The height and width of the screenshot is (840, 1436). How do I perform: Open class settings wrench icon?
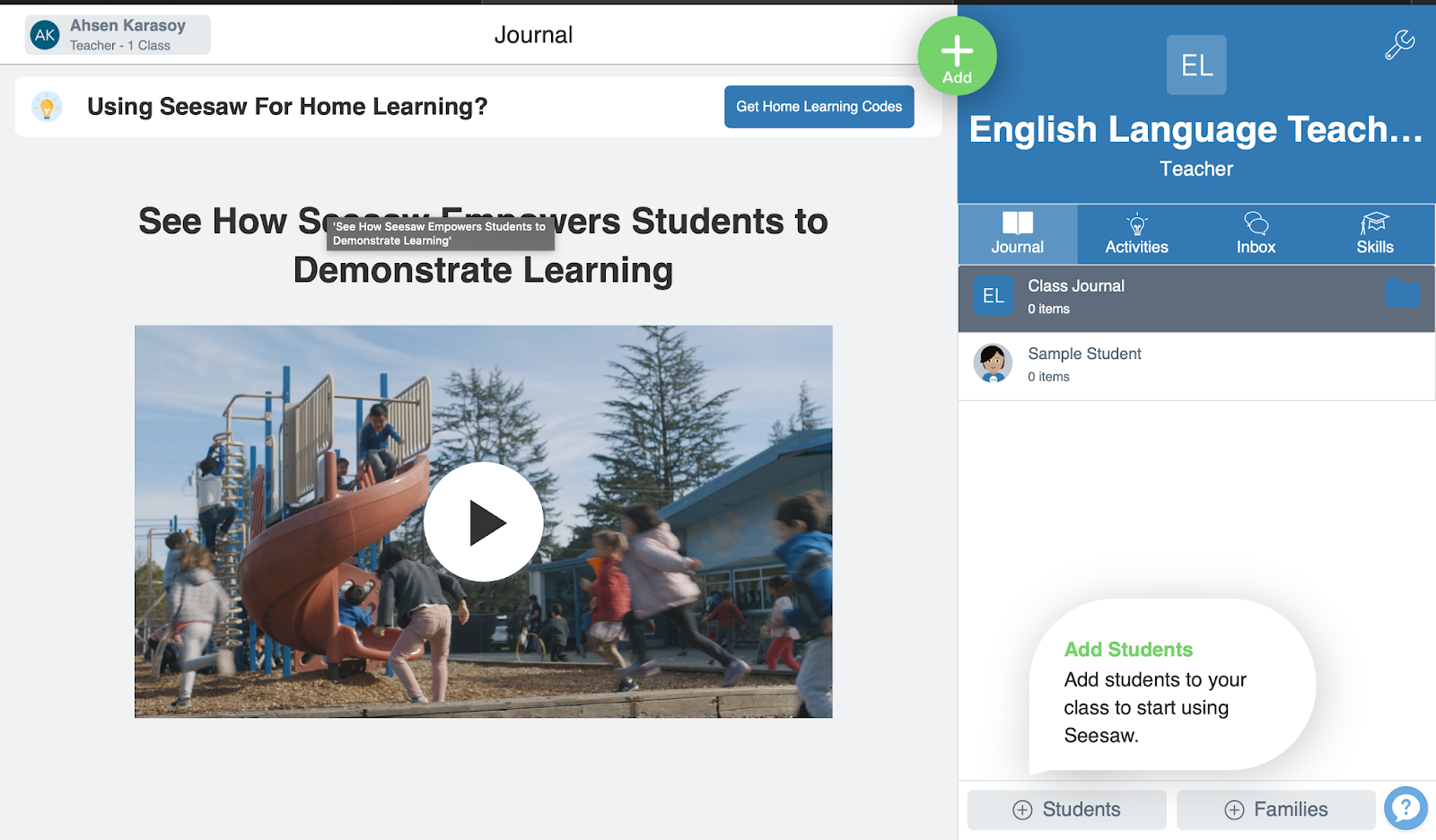tap(1399, 45)
